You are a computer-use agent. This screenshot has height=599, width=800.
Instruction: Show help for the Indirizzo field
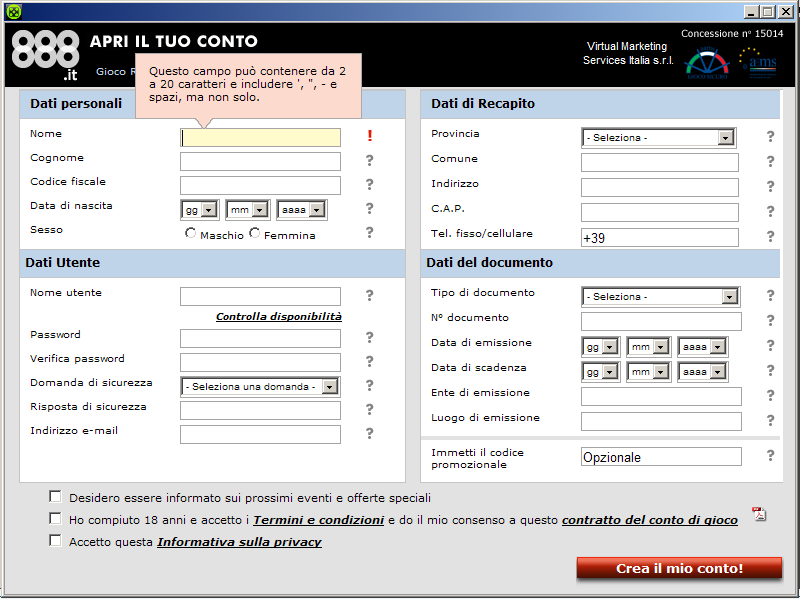(770, 186)
